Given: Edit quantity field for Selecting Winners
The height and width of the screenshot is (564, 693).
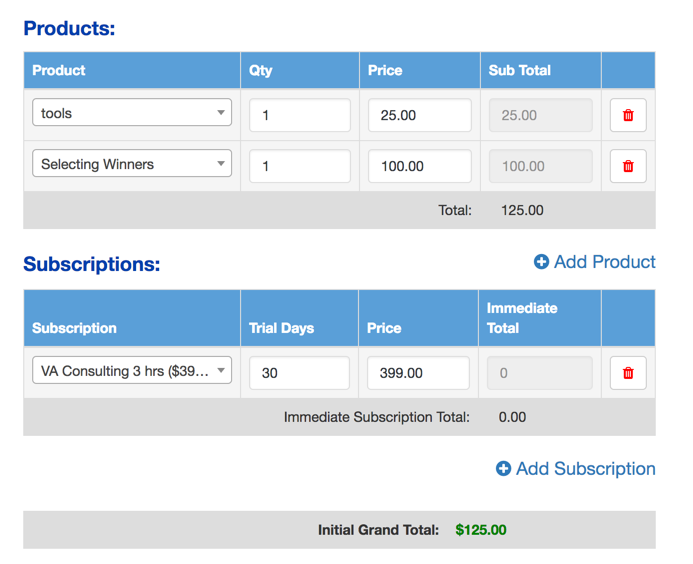Looking at the screenshot, I should tap(299, 166).
